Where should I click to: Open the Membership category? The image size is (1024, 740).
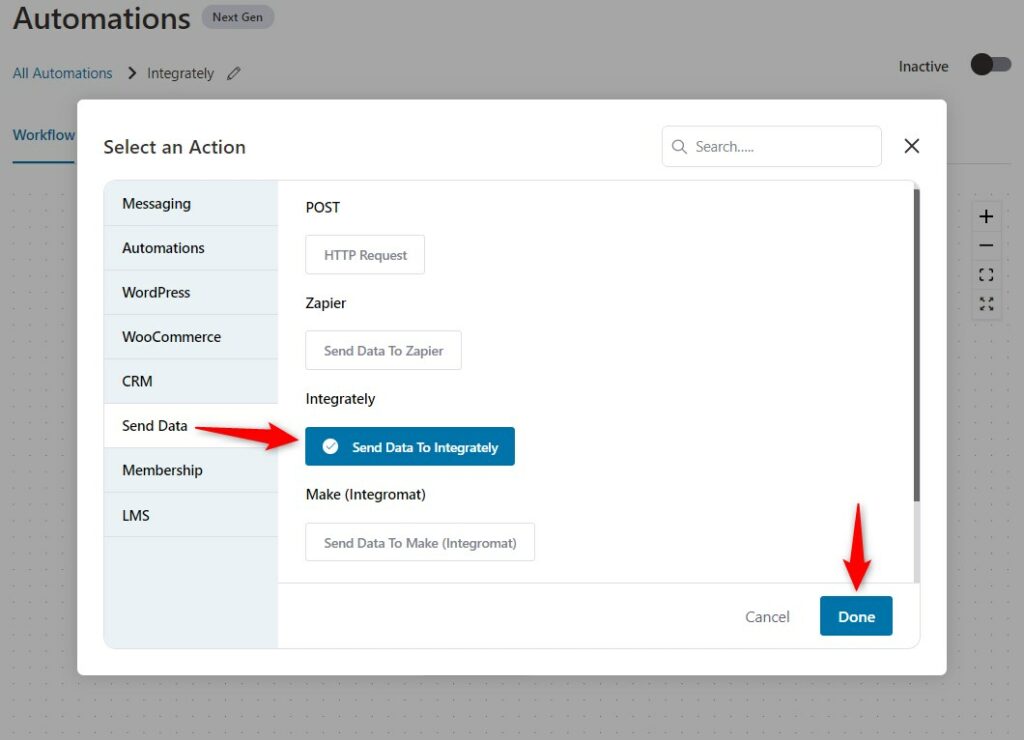point(191,470)
